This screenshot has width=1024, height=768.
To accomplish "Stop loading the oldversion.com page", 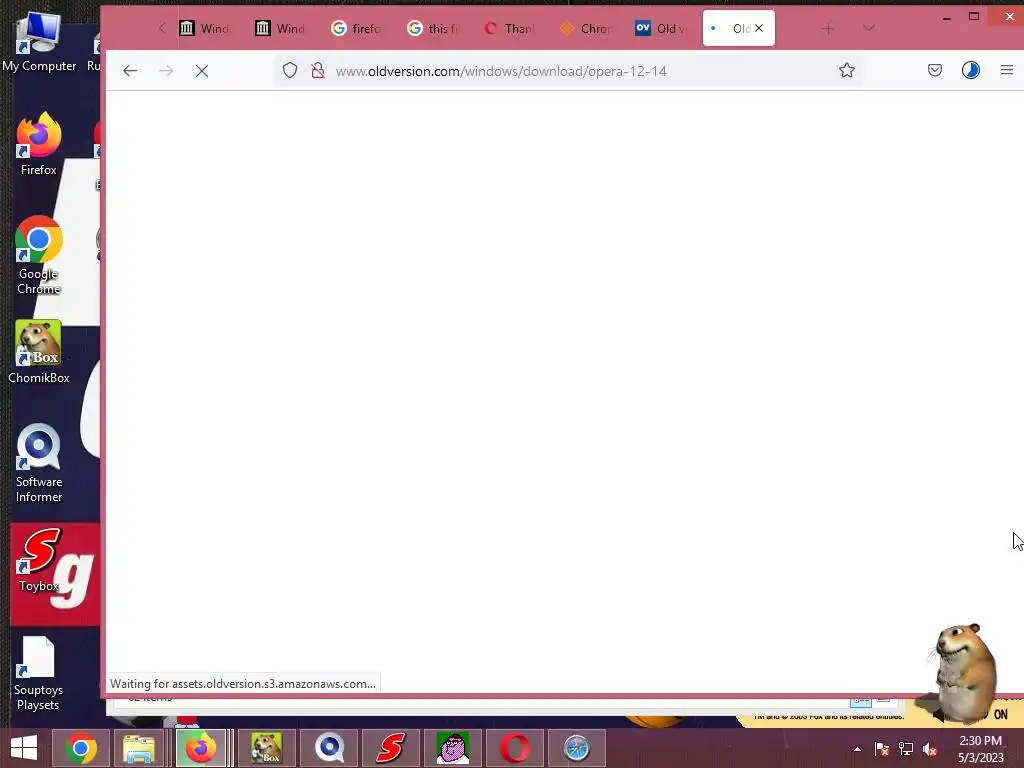I will pyautogui.click(x=202, y=71).
